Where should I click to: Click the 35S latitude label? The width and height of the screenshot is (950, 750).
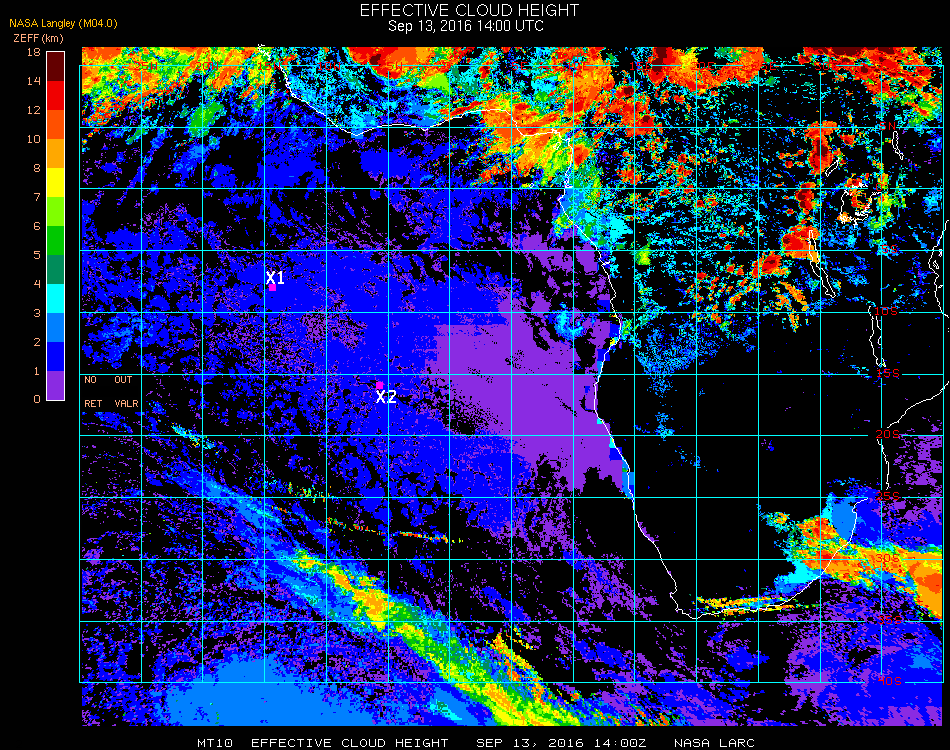[889, 620]
